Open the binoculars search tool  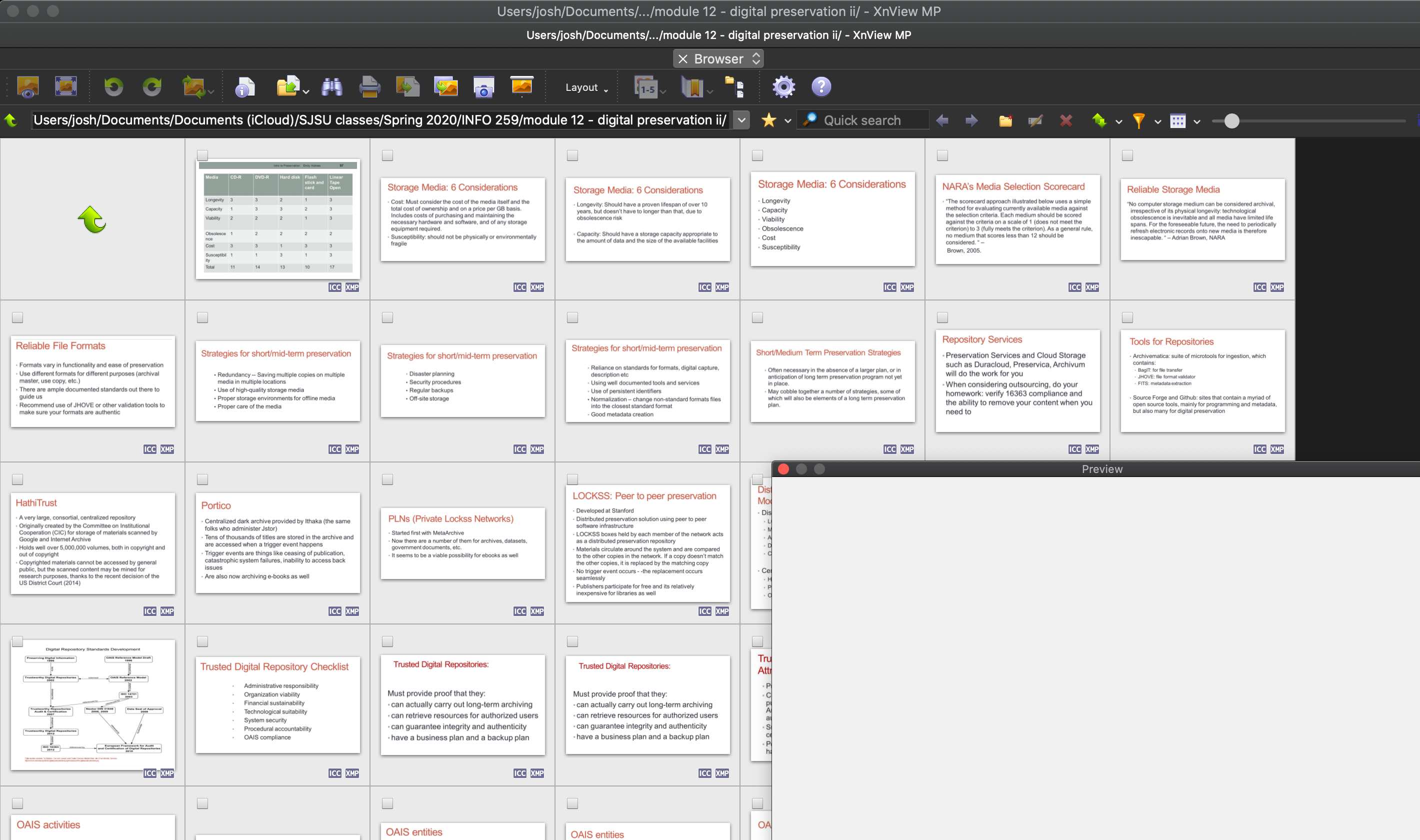click(331, 86)
